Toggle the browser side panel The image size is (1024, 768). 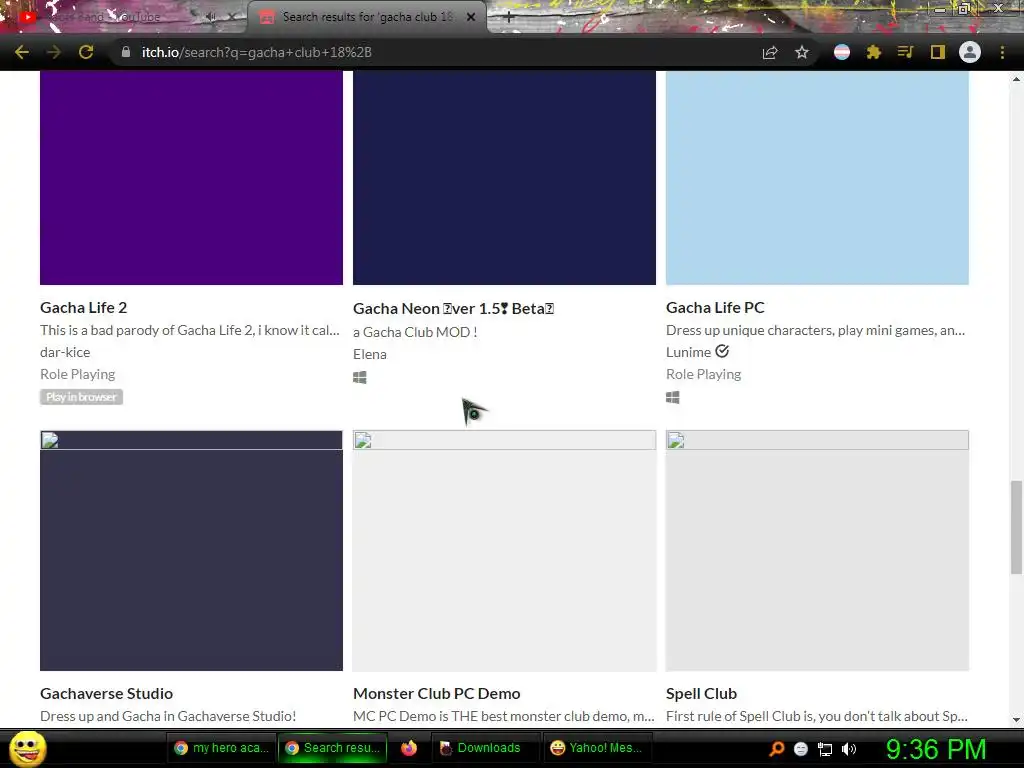[x=938, y=52]
